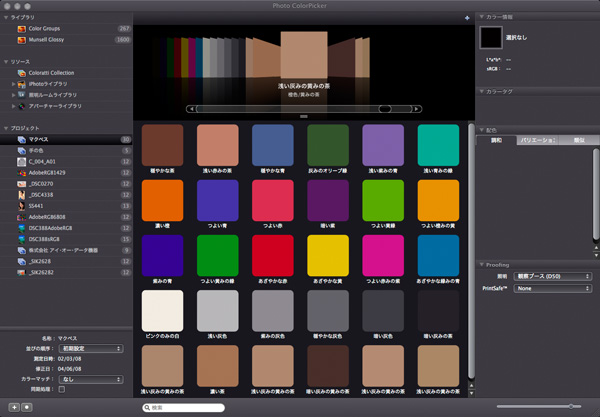The height and width of the screenshot is (417, 600).
Task: Pick the 濃い橙 orange color swatch
Action: 162,200
